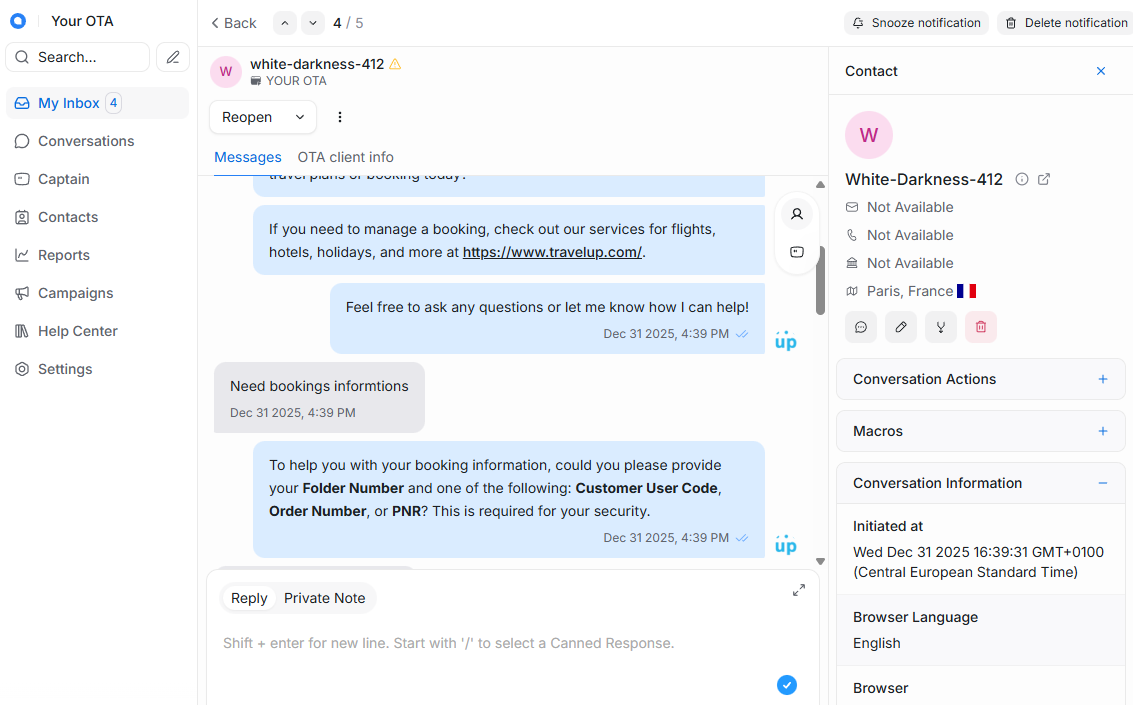Switch to the OTA client info tab

click(x=345, y=157)
